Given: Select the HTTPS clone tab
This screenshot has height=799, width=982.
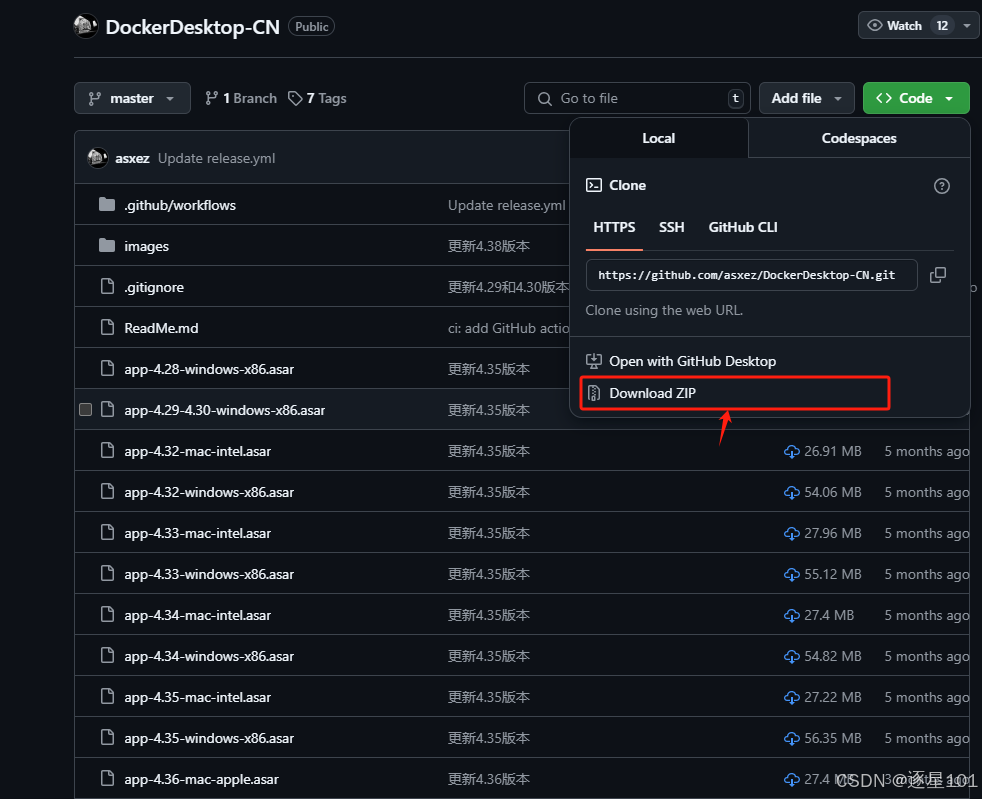Looking at the screenshot, I should point(614,227).
